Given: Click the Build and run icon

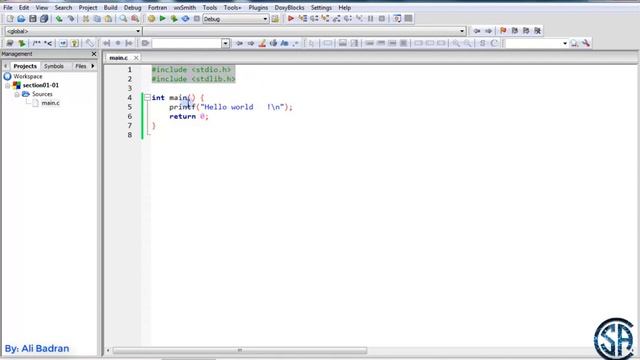Looking at the screenshot, I should coord(174,19).
